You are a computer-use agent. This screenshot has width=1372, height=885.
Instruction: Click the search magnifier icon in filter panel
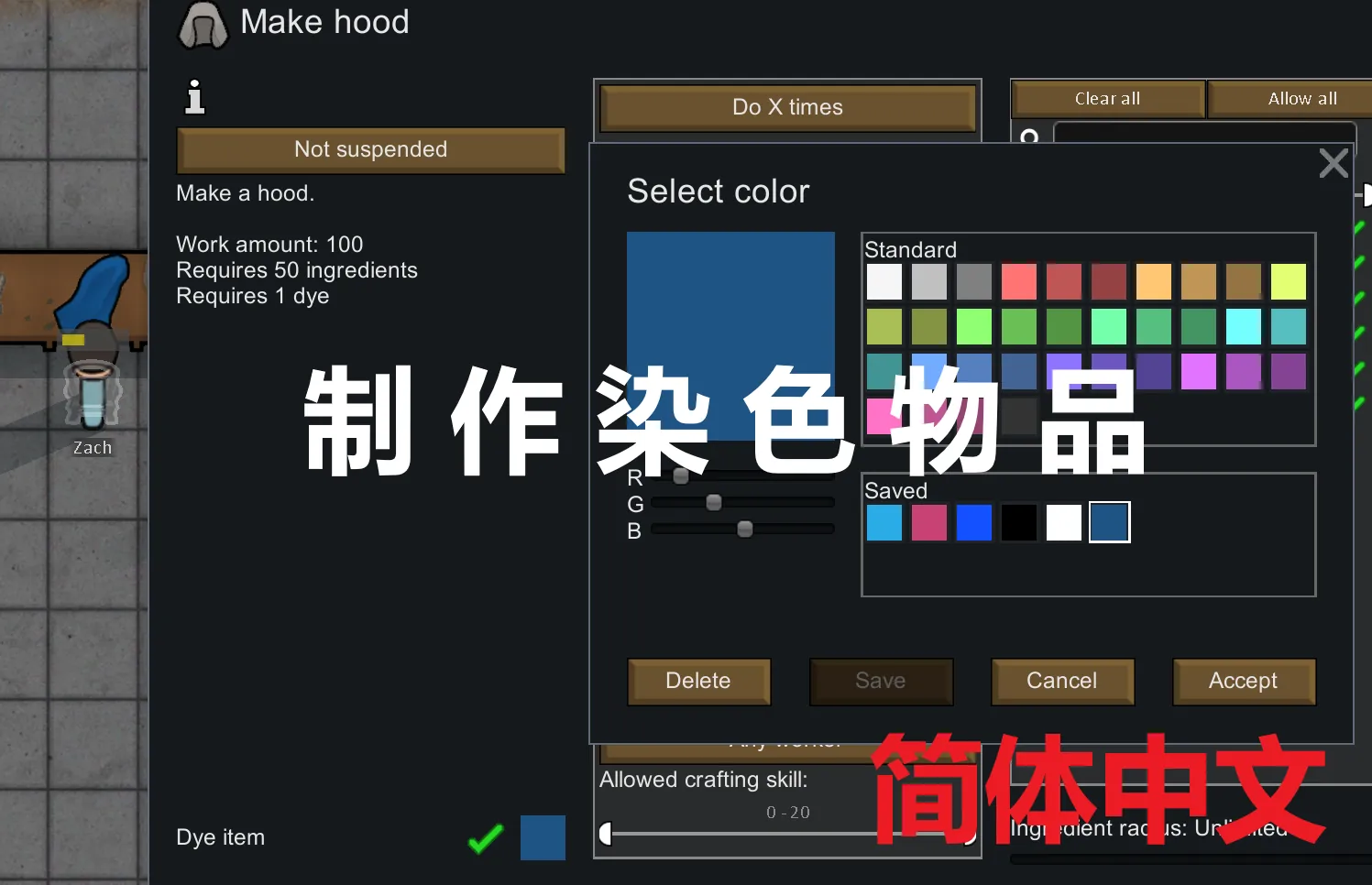click(x=1030, y=137)
